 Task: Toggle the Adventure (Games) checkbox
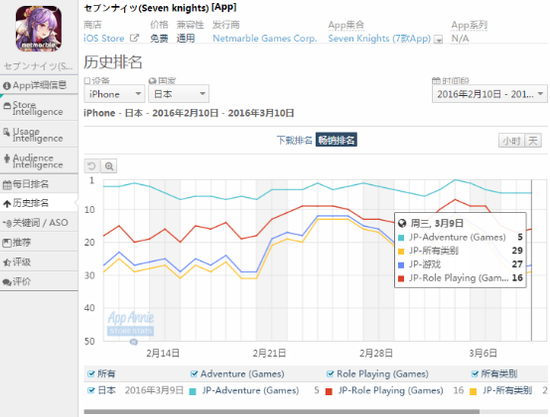pos(194,374)
